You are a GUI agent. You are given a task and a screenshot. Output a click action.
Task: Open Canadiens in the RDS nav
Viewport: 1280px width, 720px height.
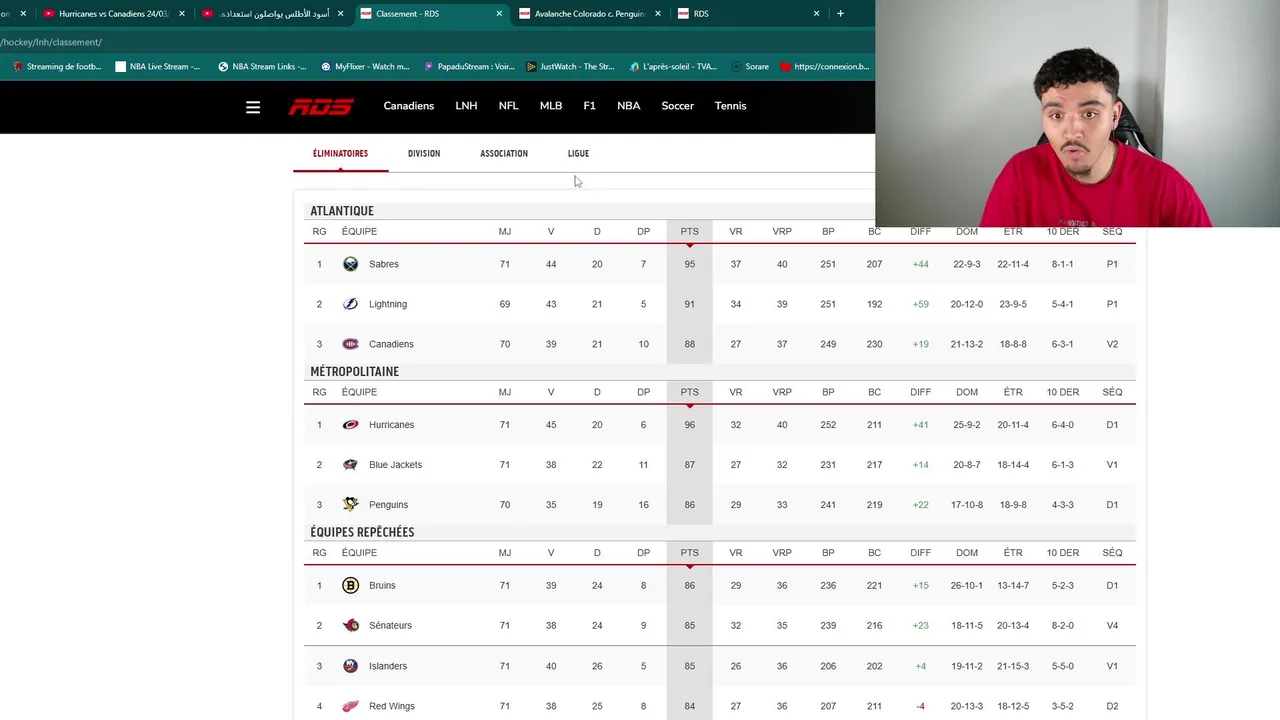[409, 106]
